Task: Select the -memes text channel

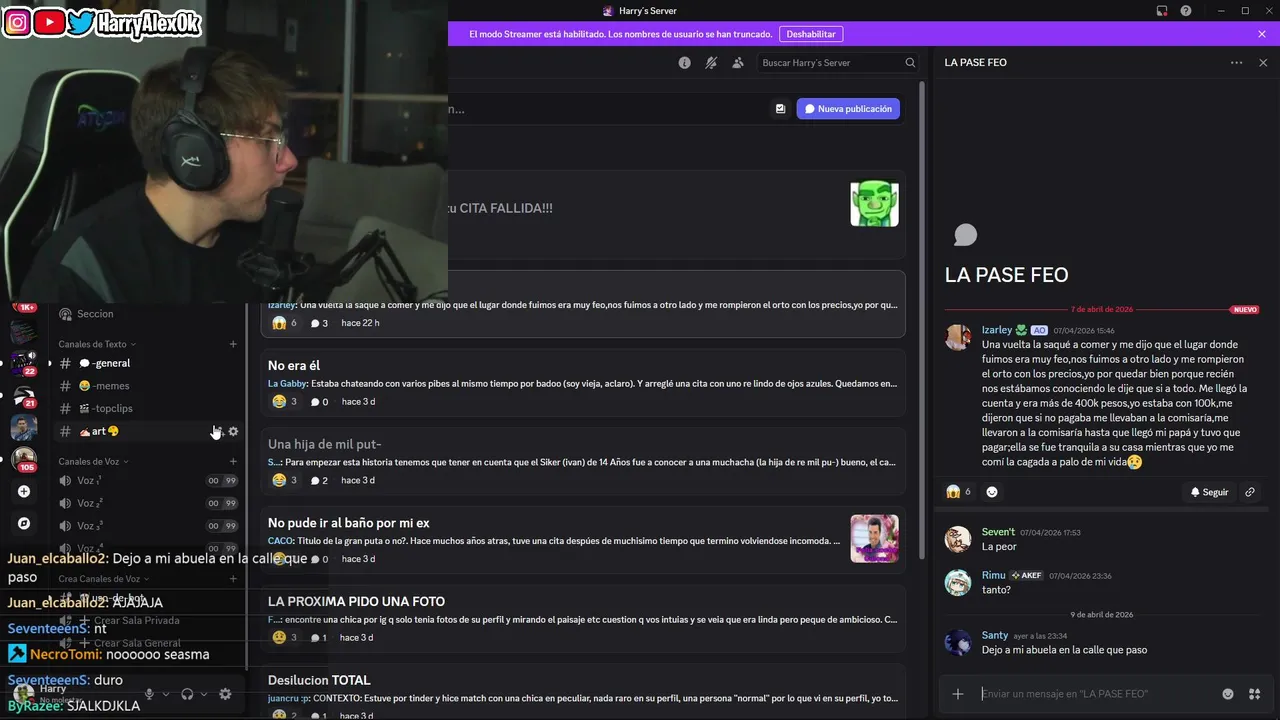Action: click(x=147, y=386)
